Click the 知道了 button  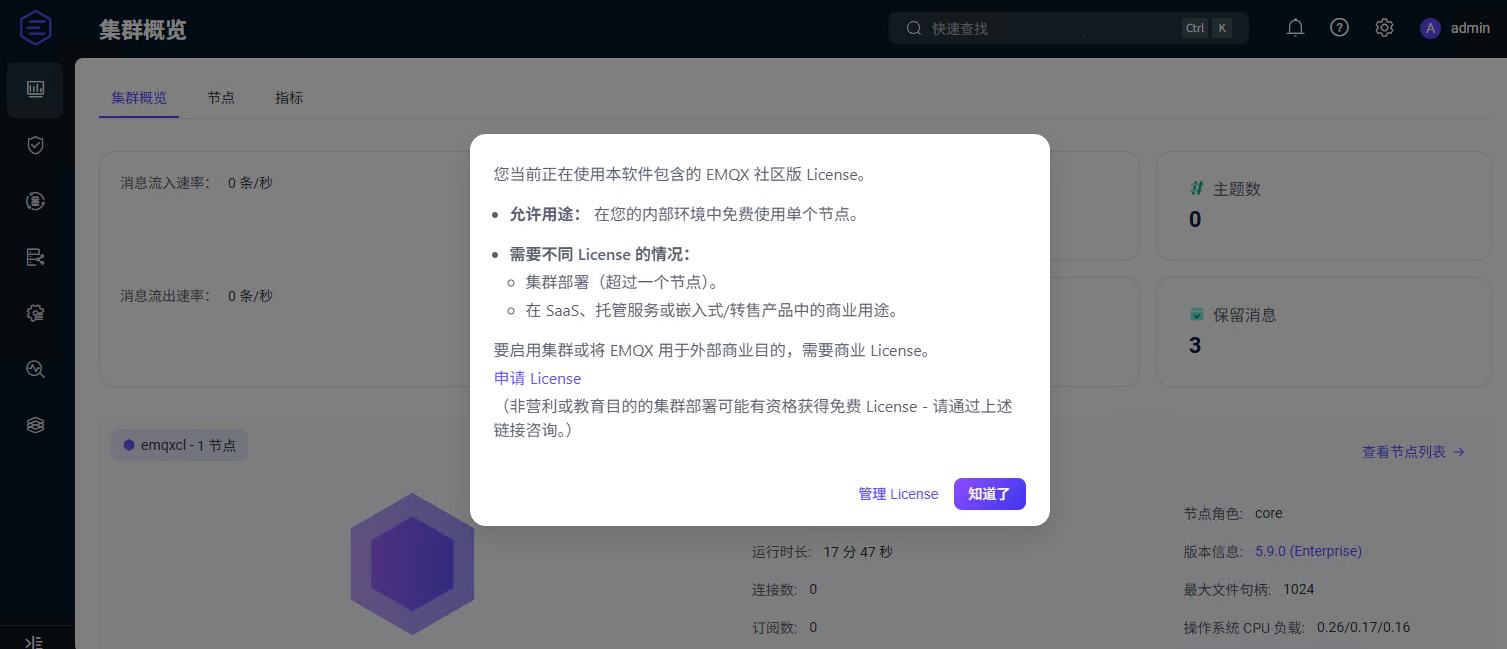click(x=989, y=494)
